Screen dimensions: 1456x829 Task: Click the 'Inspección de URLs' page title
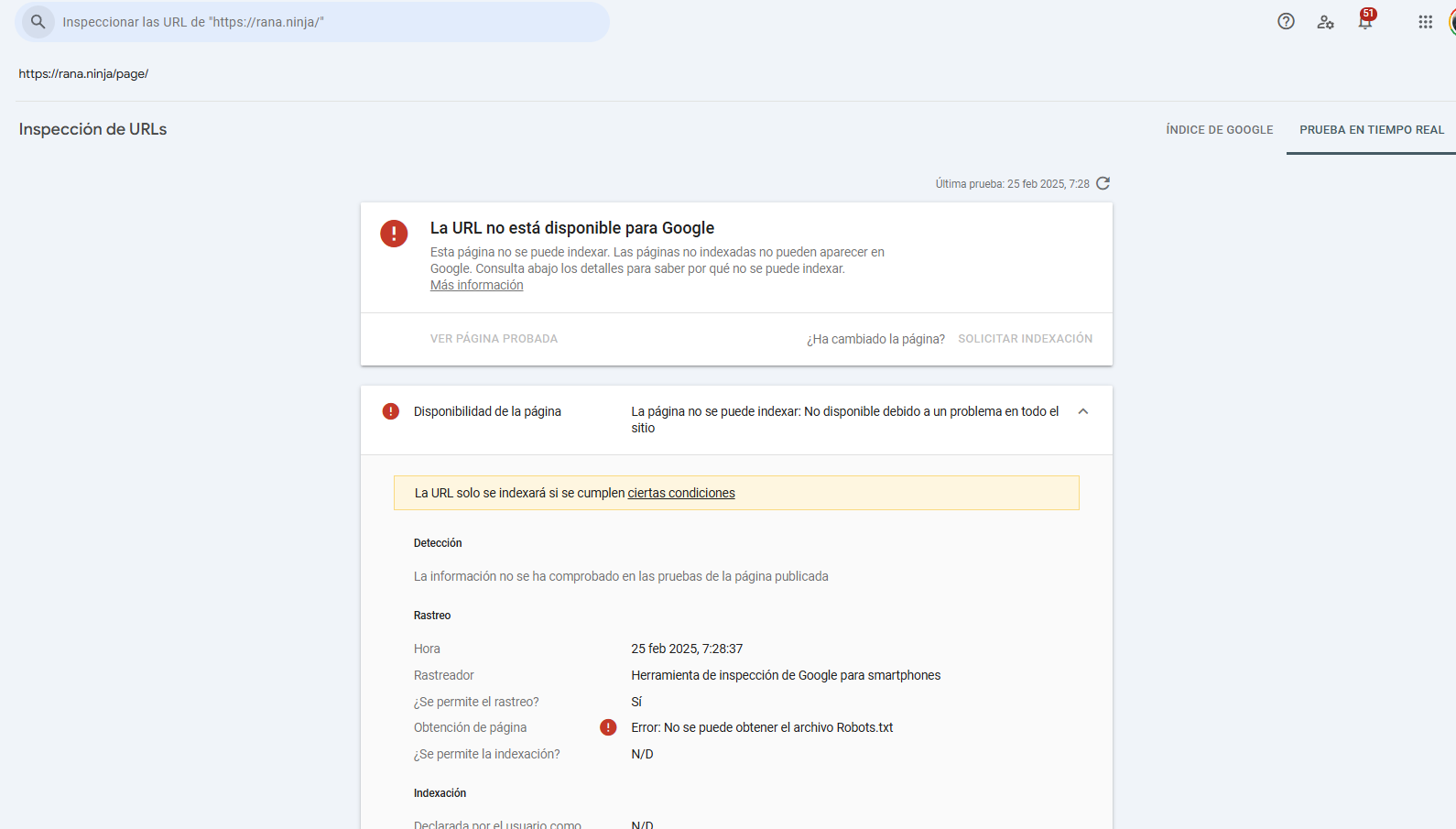[92, 129]
